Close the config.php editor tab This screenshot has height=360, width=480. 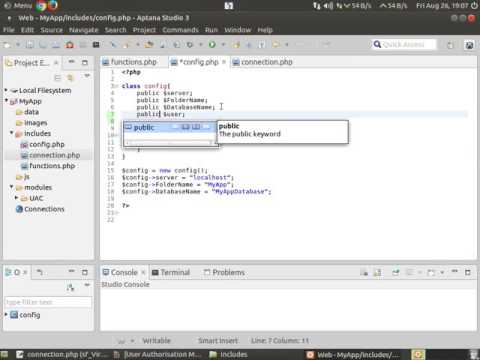click(224, 62)
